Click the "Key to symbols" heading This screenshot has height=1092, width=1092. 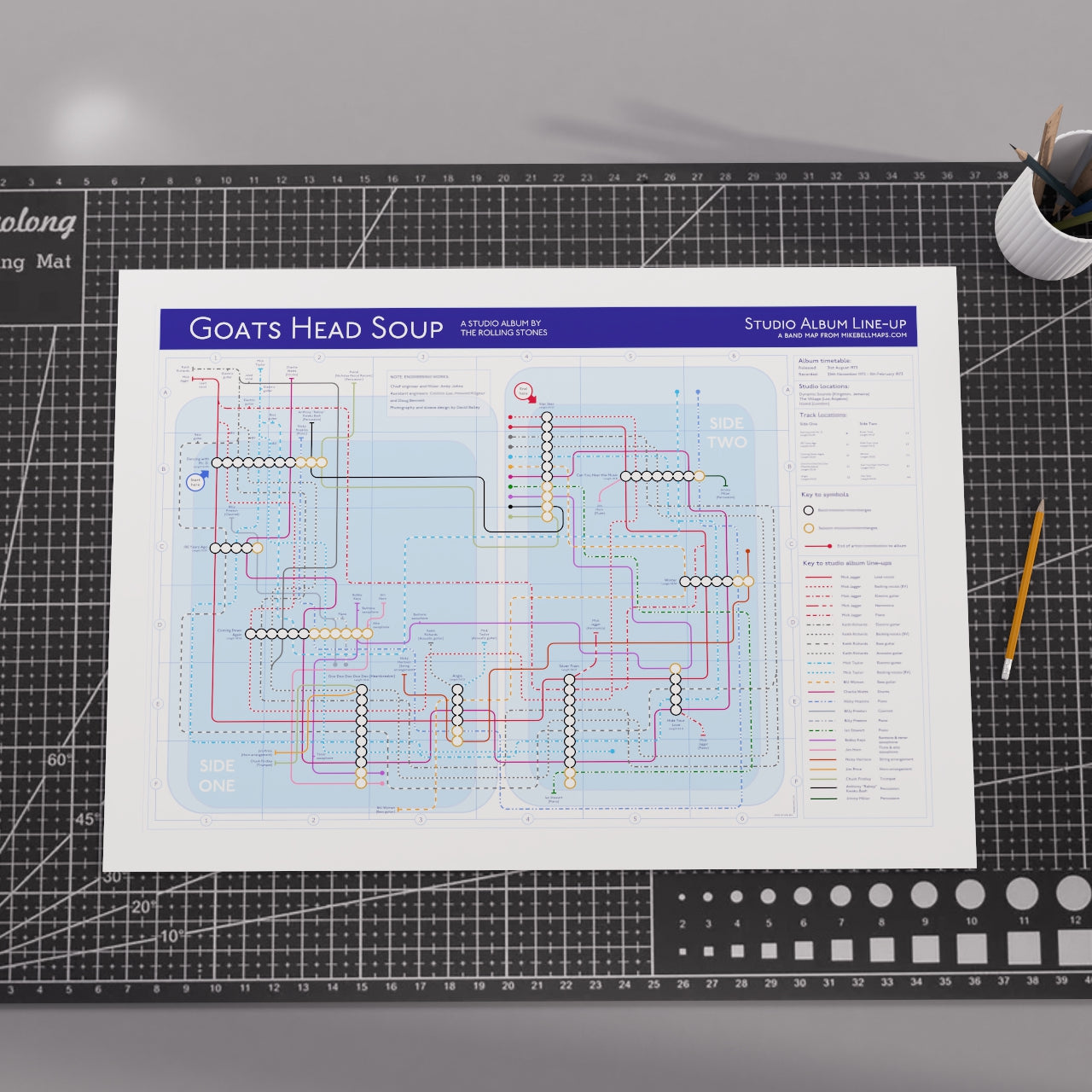pyautogui.click(x=824, y=495)
